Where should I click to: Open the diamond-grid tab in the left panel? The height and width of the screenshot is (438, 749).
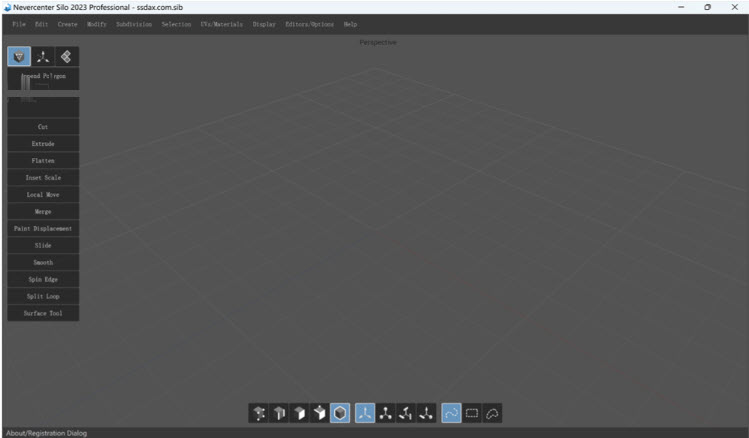66,57
